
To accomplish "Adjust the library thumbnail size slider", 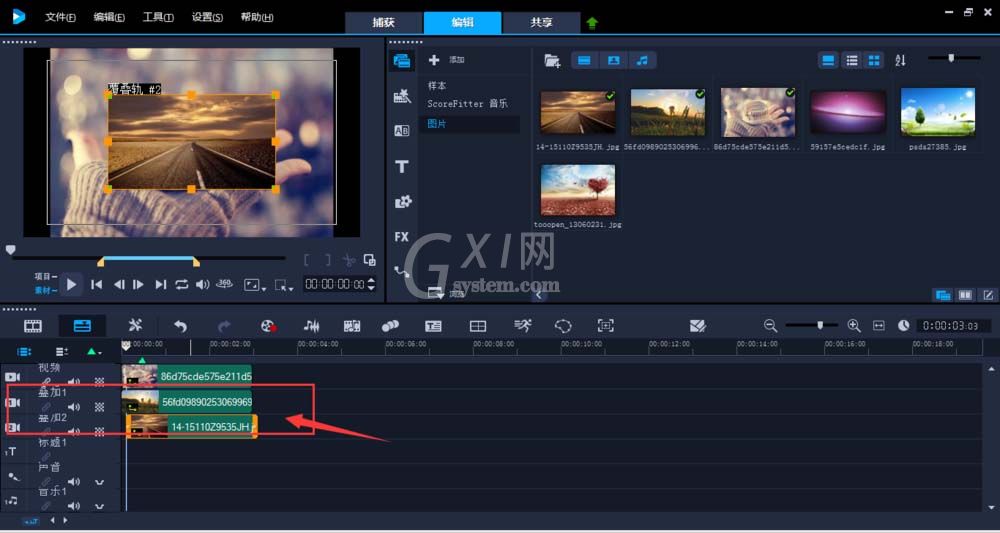I will [953, 58].
